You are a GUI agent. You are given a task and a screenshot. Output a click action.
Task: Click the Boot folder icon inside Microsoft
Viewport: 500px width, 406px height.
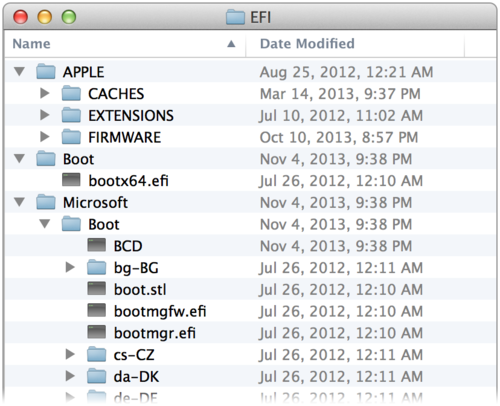coord(71,224)
